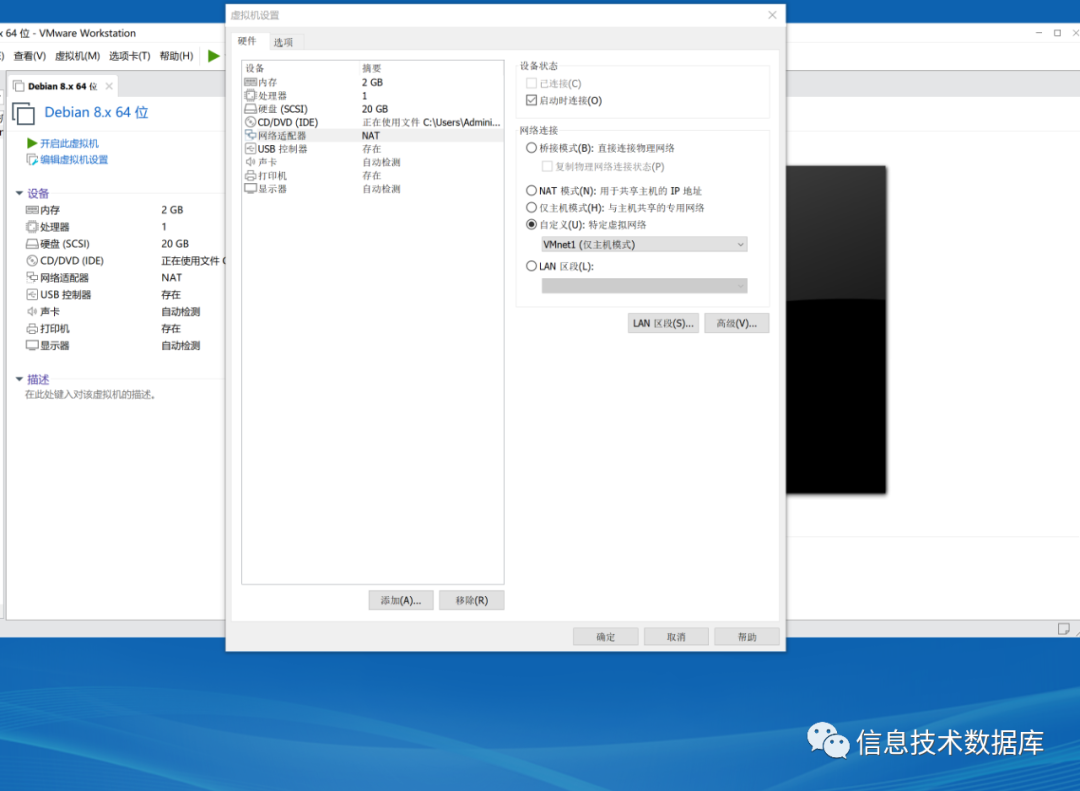Click the 取消 button
This screenshot has height=791, width=1080.
coord(676,637)
